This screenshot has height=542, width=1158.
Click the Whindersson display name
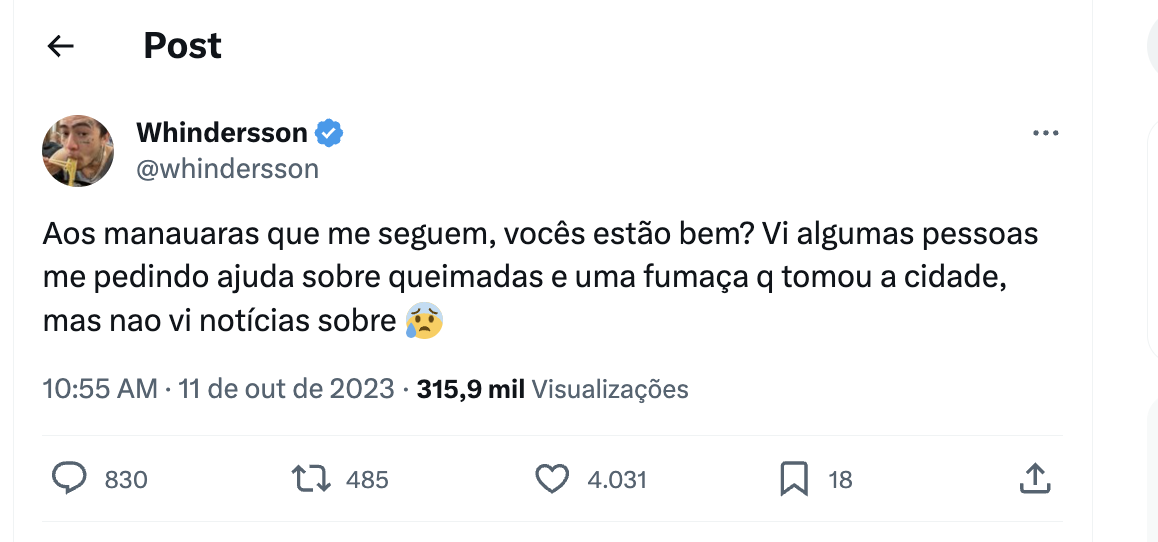coord(221,132)
